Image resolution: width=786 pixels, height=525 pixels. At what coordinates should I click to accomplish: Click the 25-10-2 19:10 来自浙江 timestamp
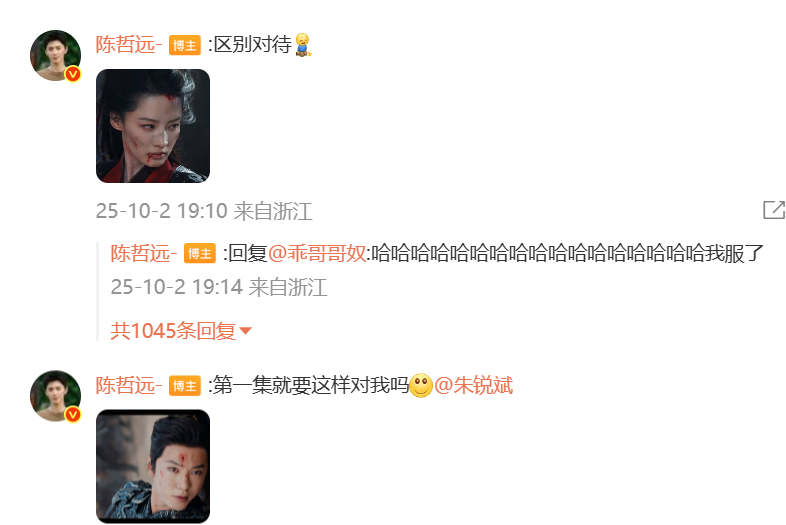[x=204, y=211]
